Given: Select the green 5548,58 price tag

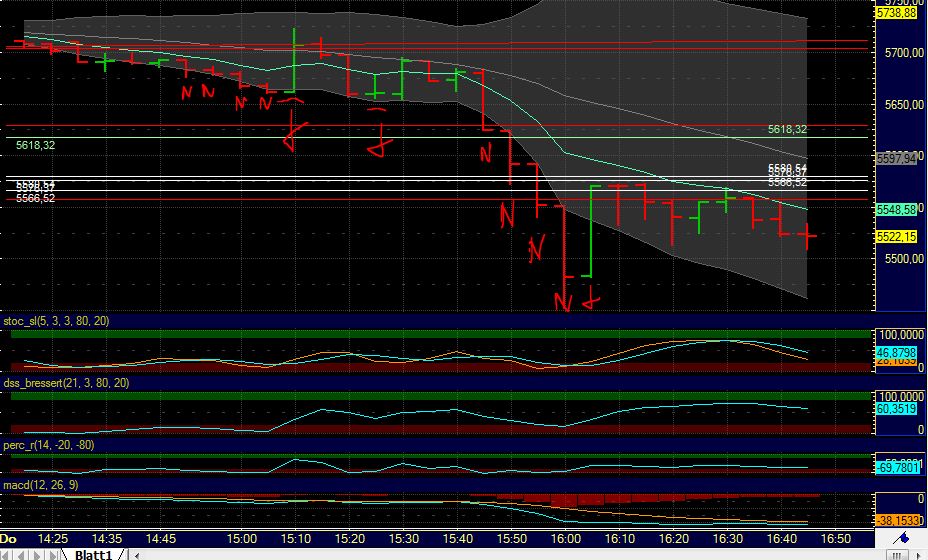Looking at the screenshot, I should point(896,210).
